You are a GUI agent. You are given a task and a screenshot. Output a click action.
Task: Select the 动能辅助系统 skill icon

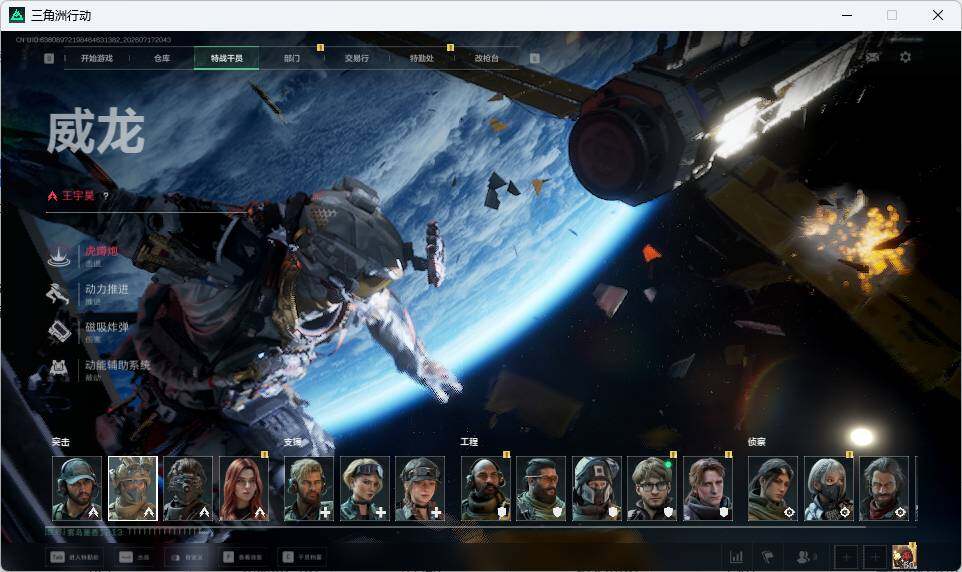pos(59,369)
